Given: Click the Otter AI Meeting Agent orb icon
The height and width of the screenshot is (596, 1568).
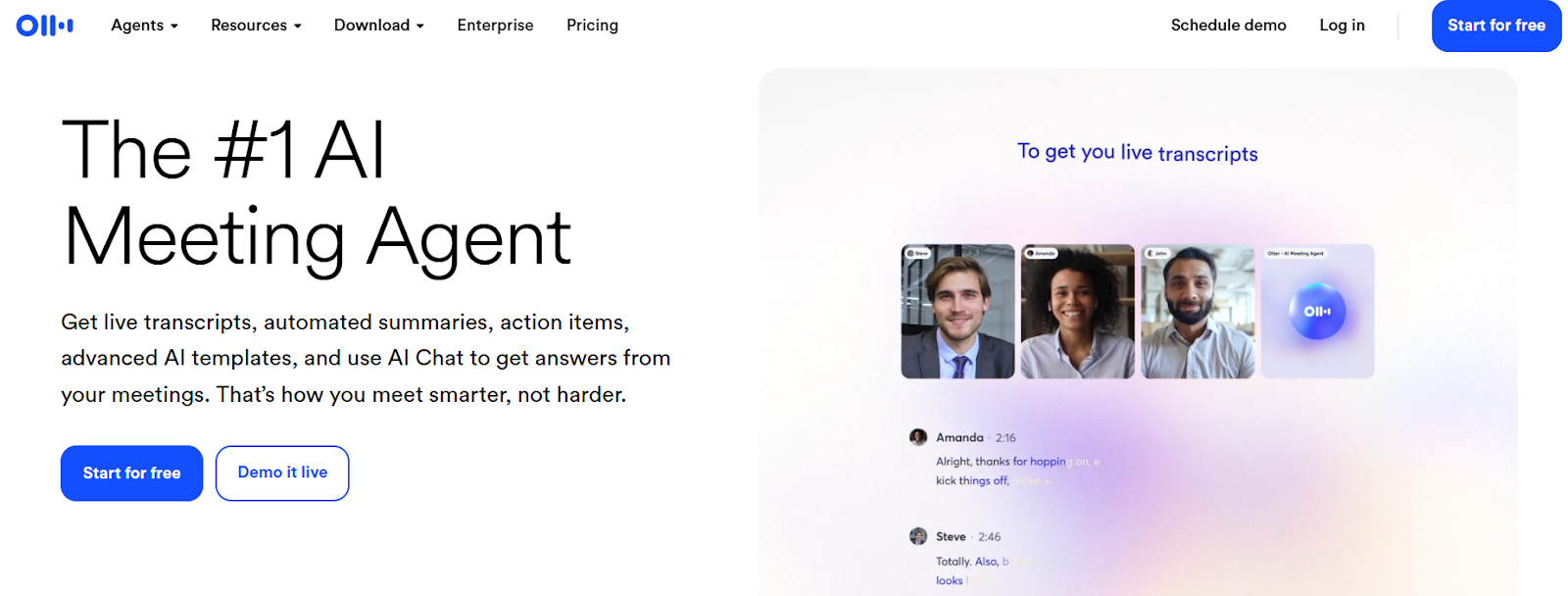Looking at the screenshot, I should click(x=1317, y=311).
